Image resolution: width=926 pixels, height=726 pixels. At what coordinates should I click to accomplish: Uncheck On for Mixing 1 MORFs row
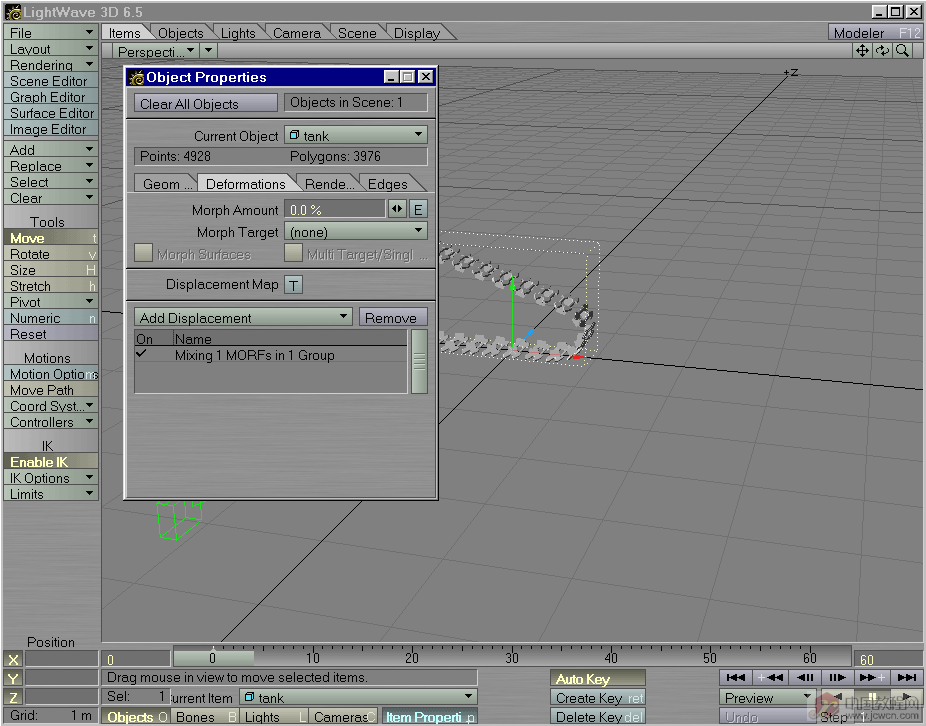click(x=142, y=354)
